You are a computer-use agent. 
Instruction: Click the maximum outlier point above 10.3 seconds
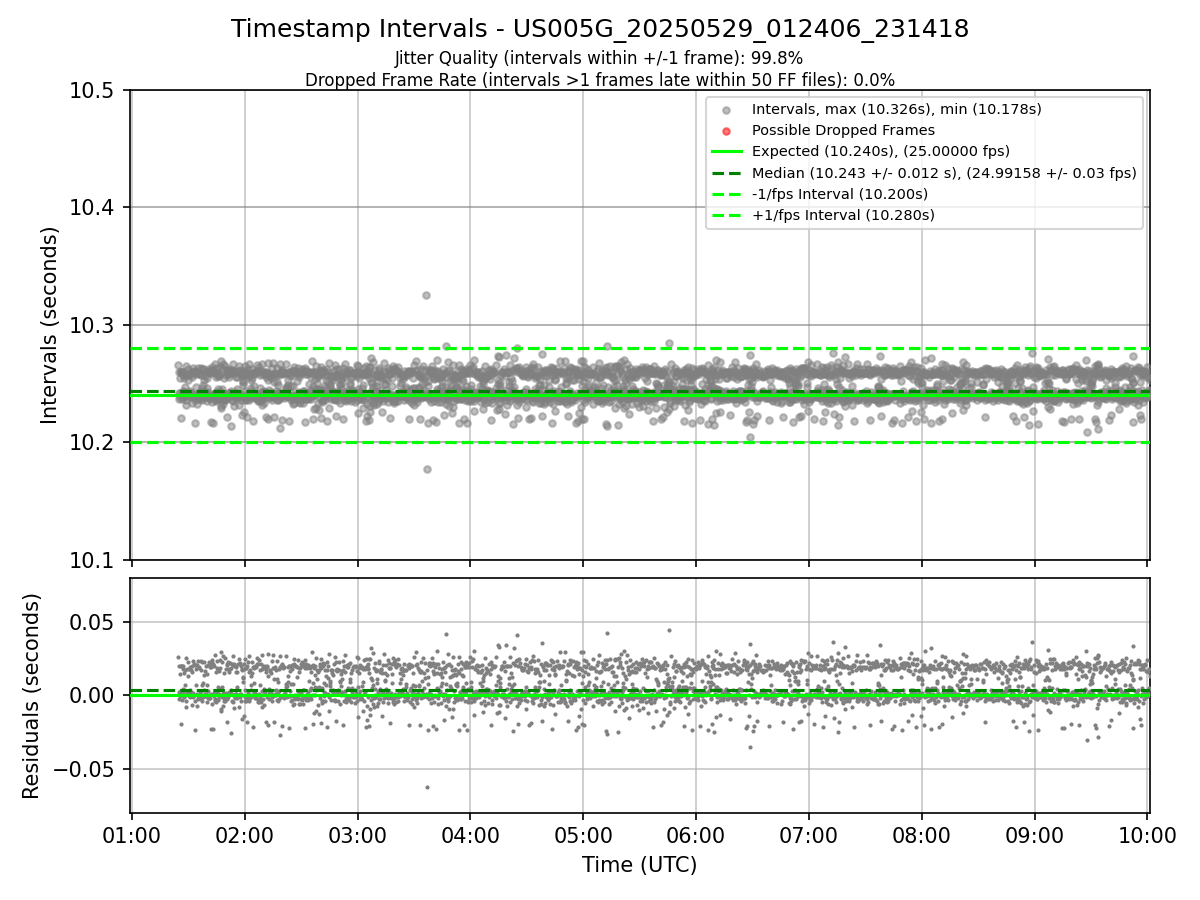426,295
